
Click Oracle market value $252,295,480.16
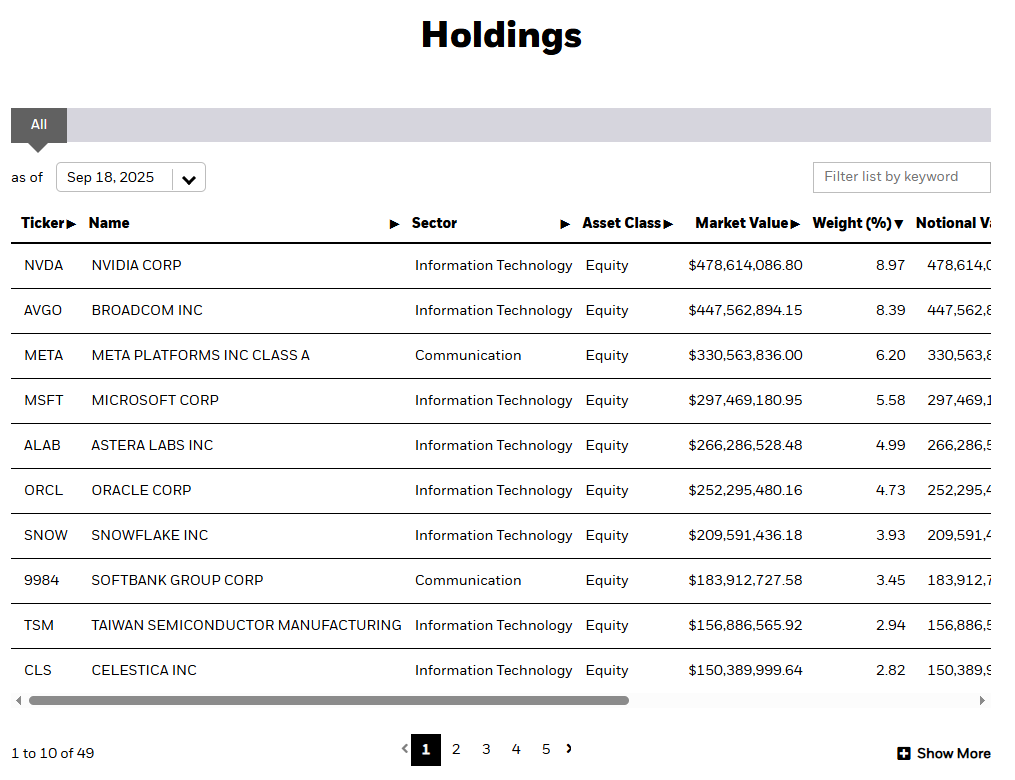tap(745, 491)
